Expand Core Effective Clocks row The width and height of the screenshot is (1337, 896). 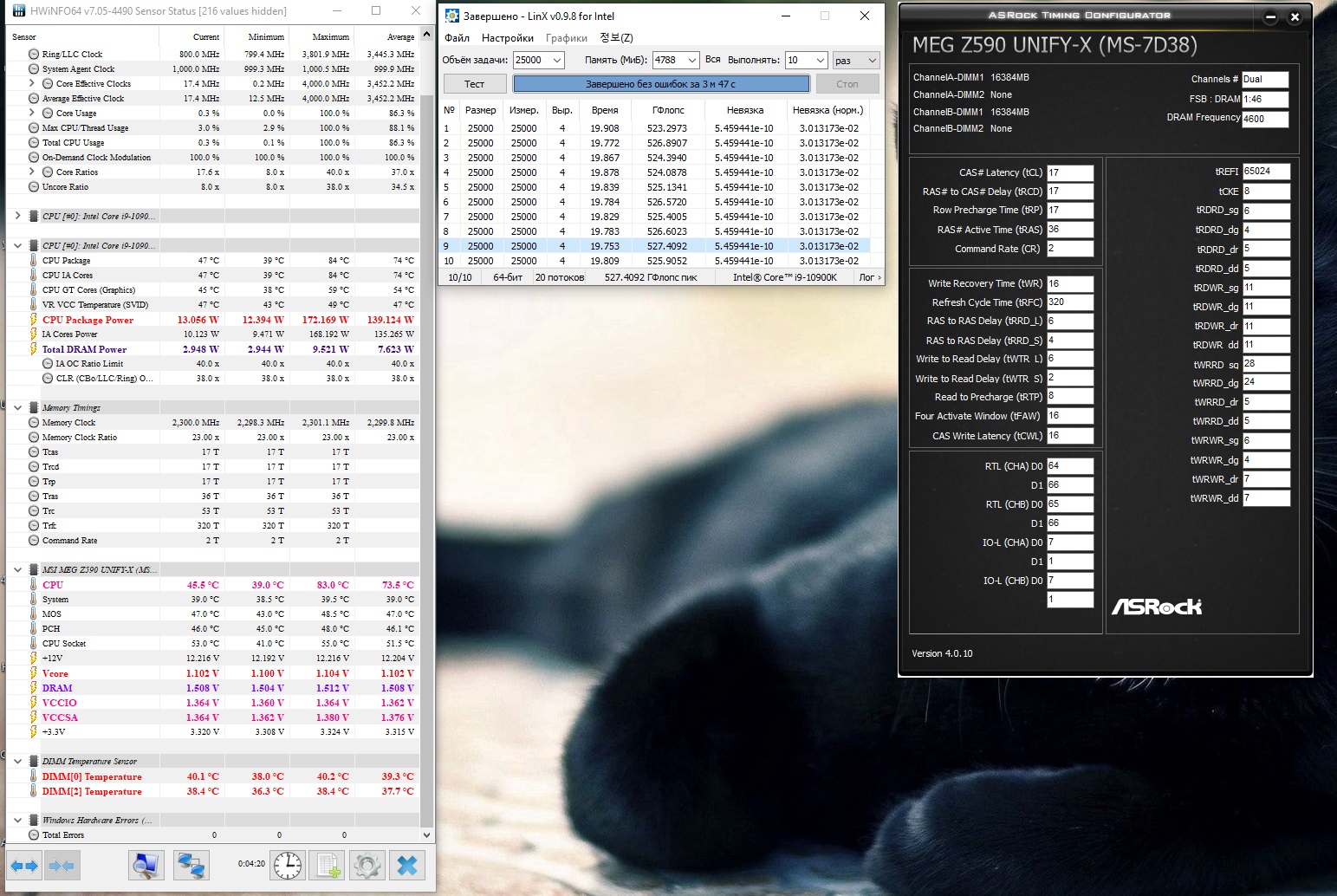click(32, 83)
